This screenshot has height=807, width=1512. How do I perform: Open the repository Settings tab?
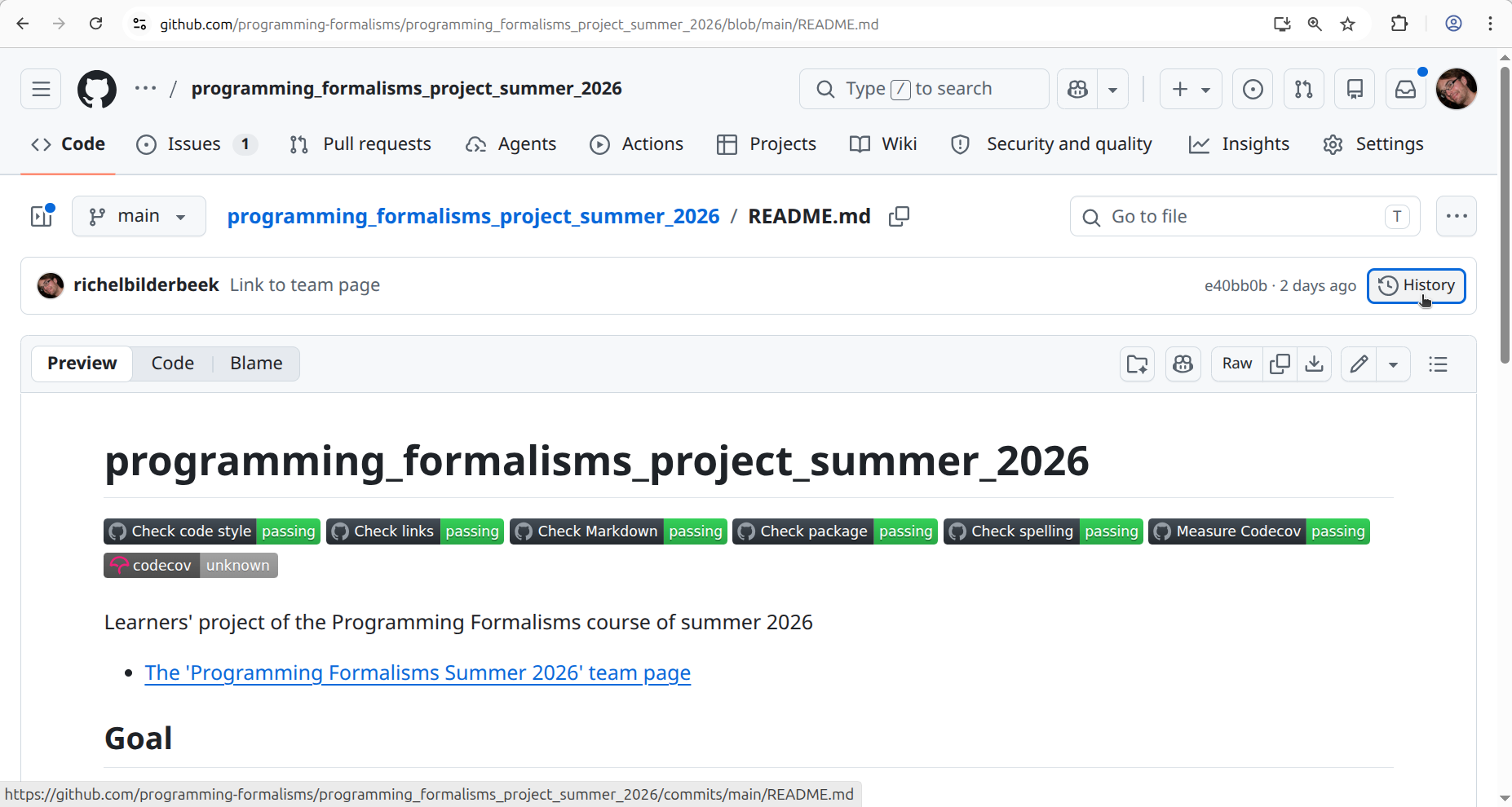[1373, 144]
